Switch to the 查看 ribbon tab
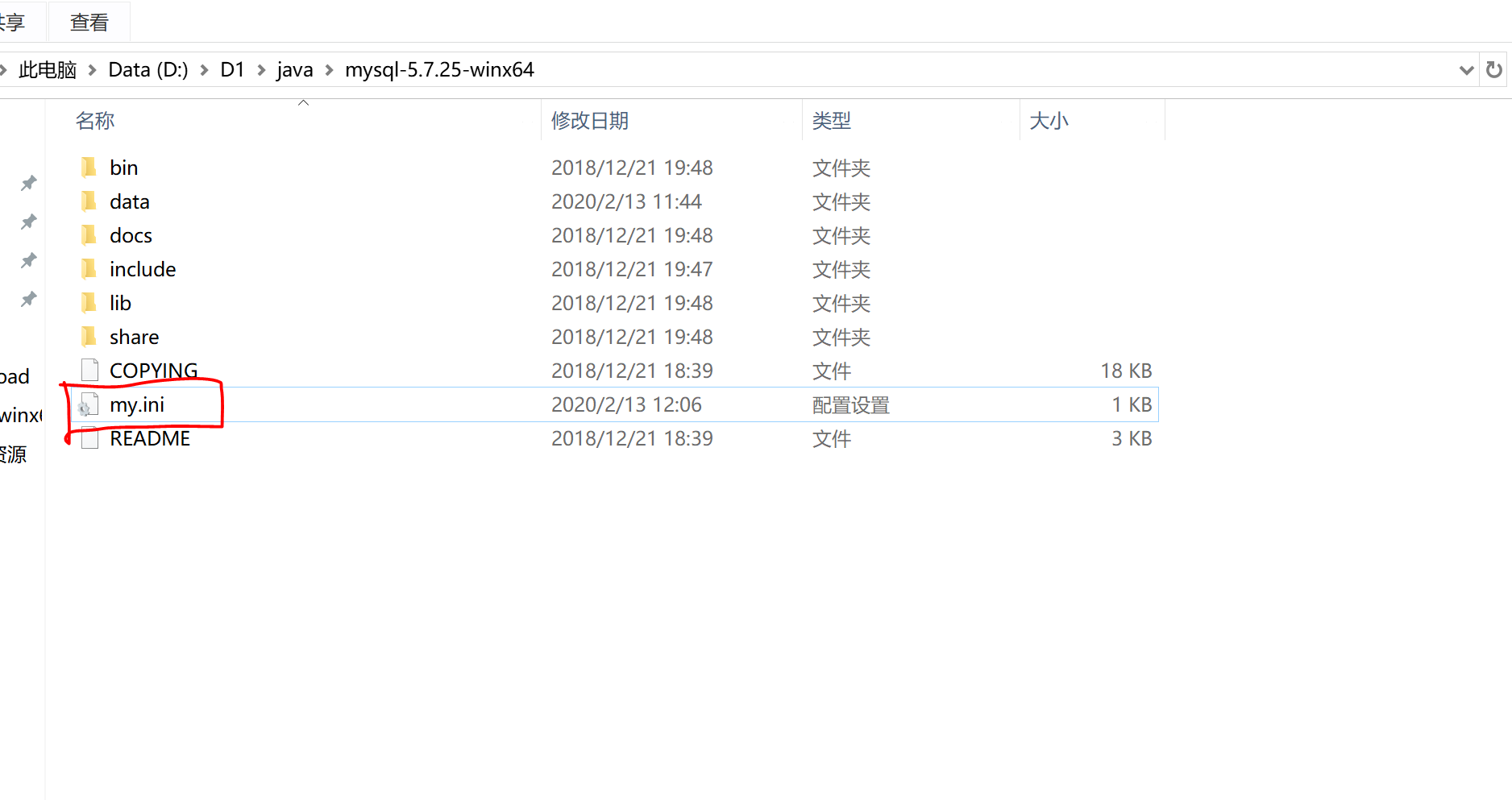The image size is (1512, 800). [x=89, y=22]
